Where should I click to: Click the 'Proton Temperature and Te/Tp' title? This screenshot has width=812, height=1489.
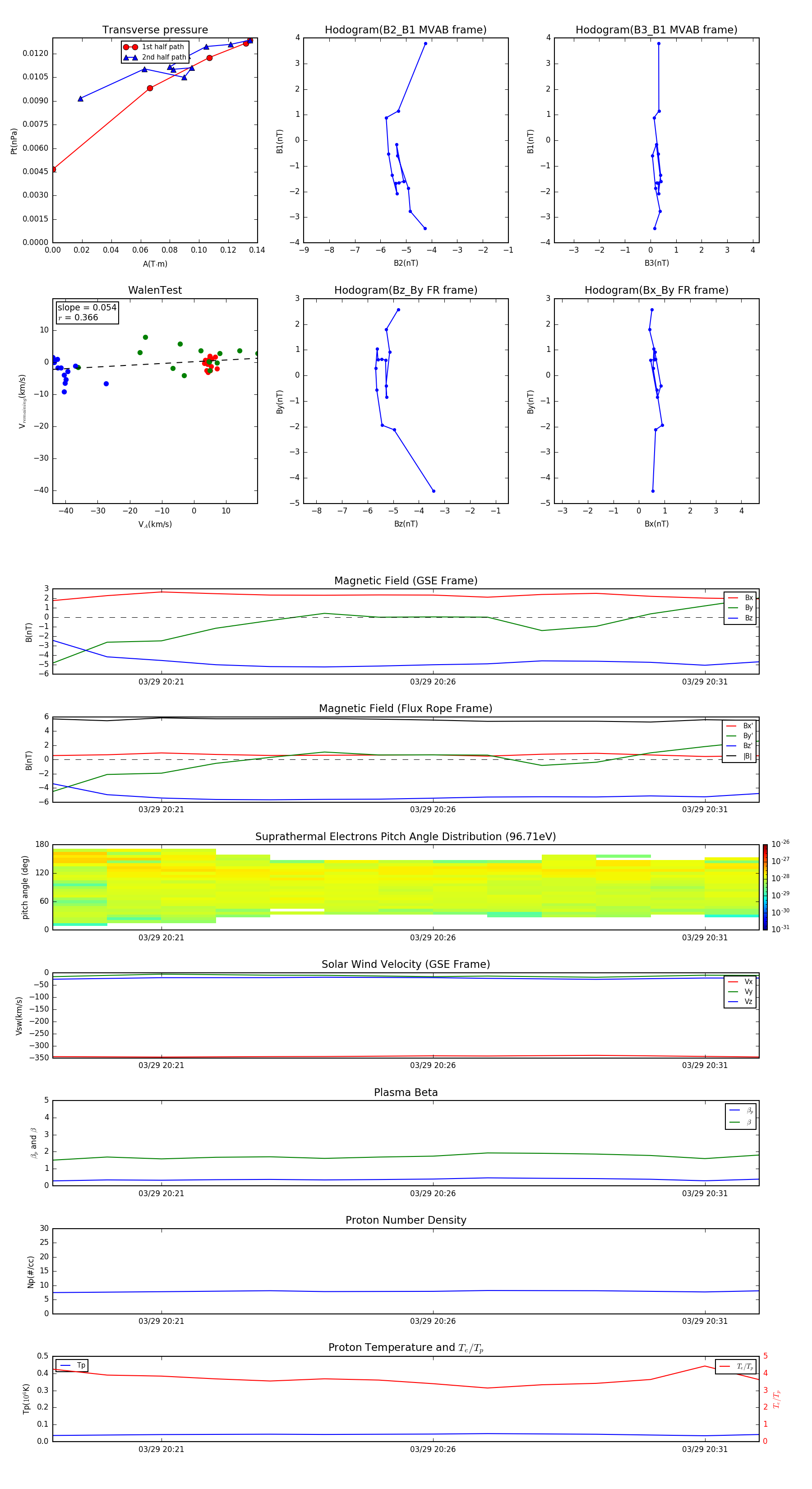(406, 1347)
